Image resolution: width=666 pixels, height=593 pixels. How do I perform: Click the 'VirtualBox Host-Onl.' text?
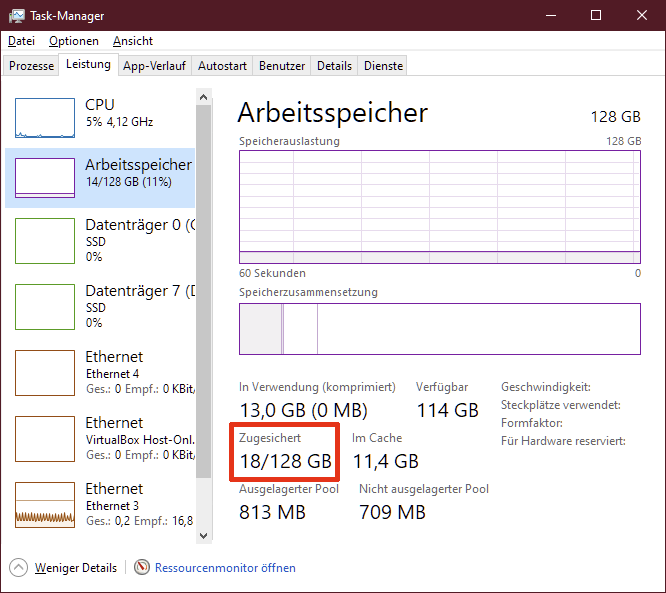point(140,440)
